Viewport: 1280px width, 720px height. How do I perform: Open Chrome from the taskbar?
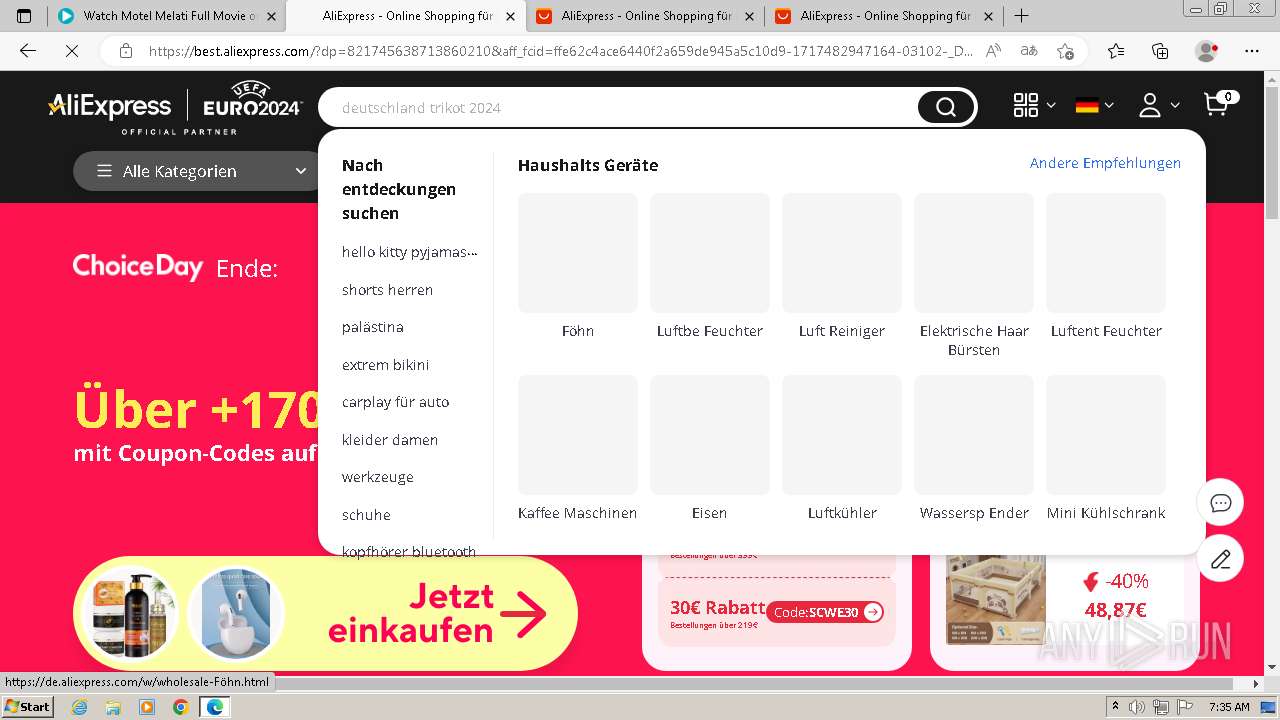180,707
